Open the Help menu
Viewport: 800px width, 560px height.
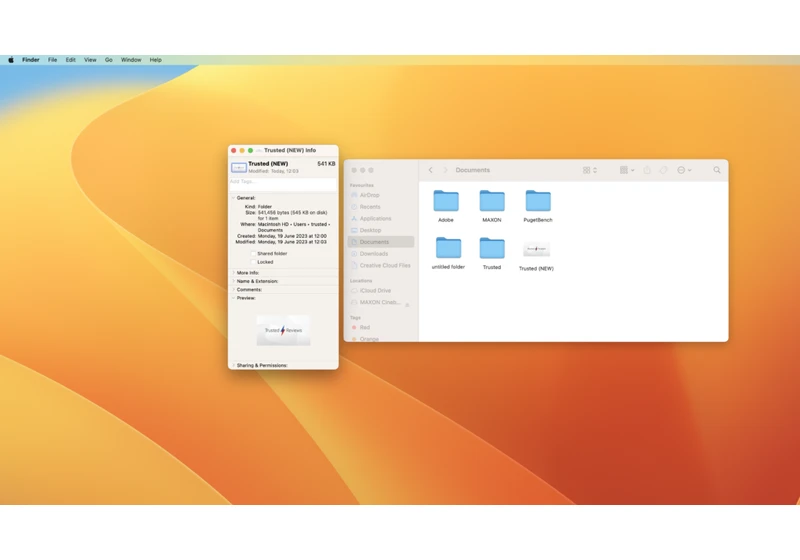coord(156,60)
